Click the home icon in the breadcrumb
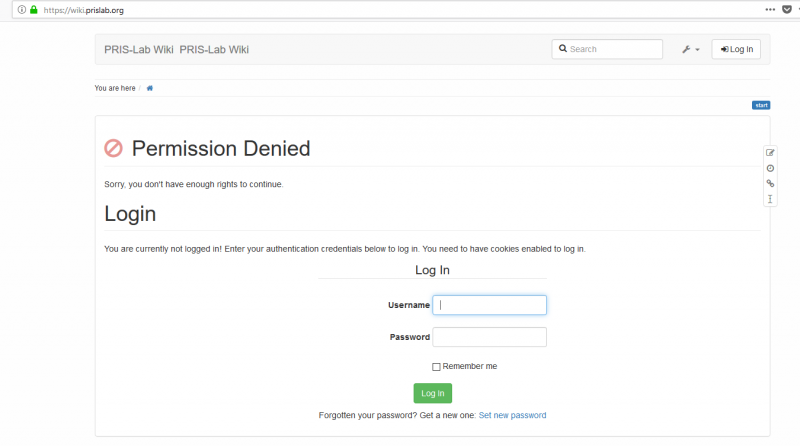The width and height of the screenshot is (800, 446). (x=150, y=88)
